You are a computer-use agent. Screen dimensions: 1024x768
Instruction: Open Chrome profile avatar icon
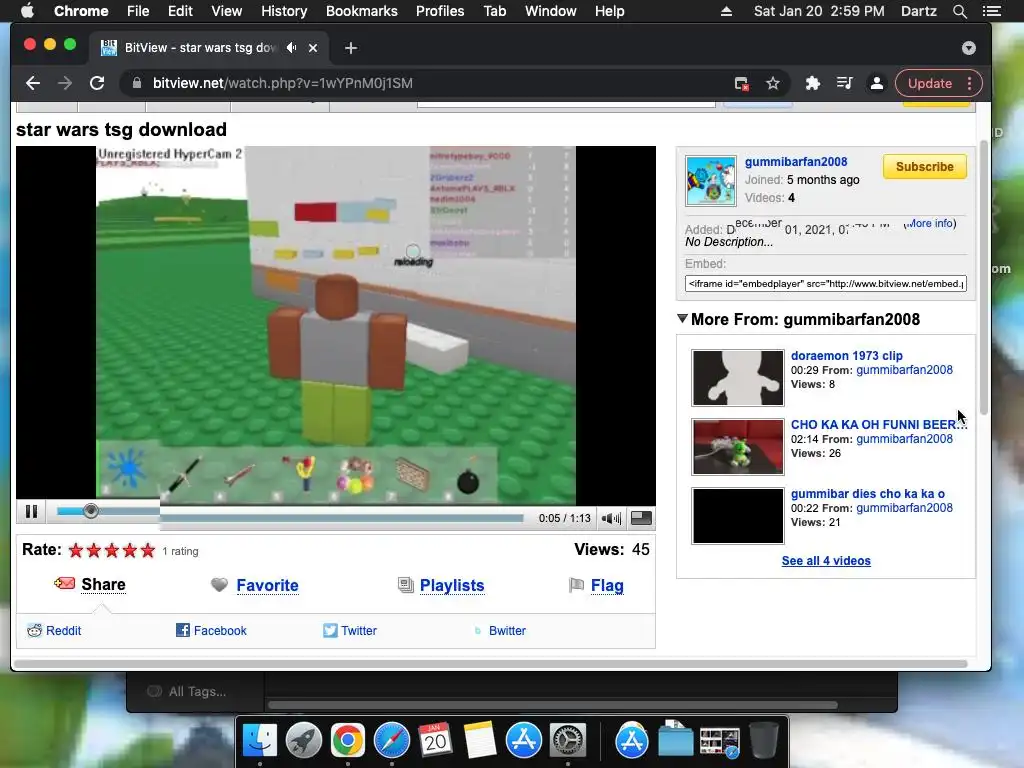tap(876, 84)
